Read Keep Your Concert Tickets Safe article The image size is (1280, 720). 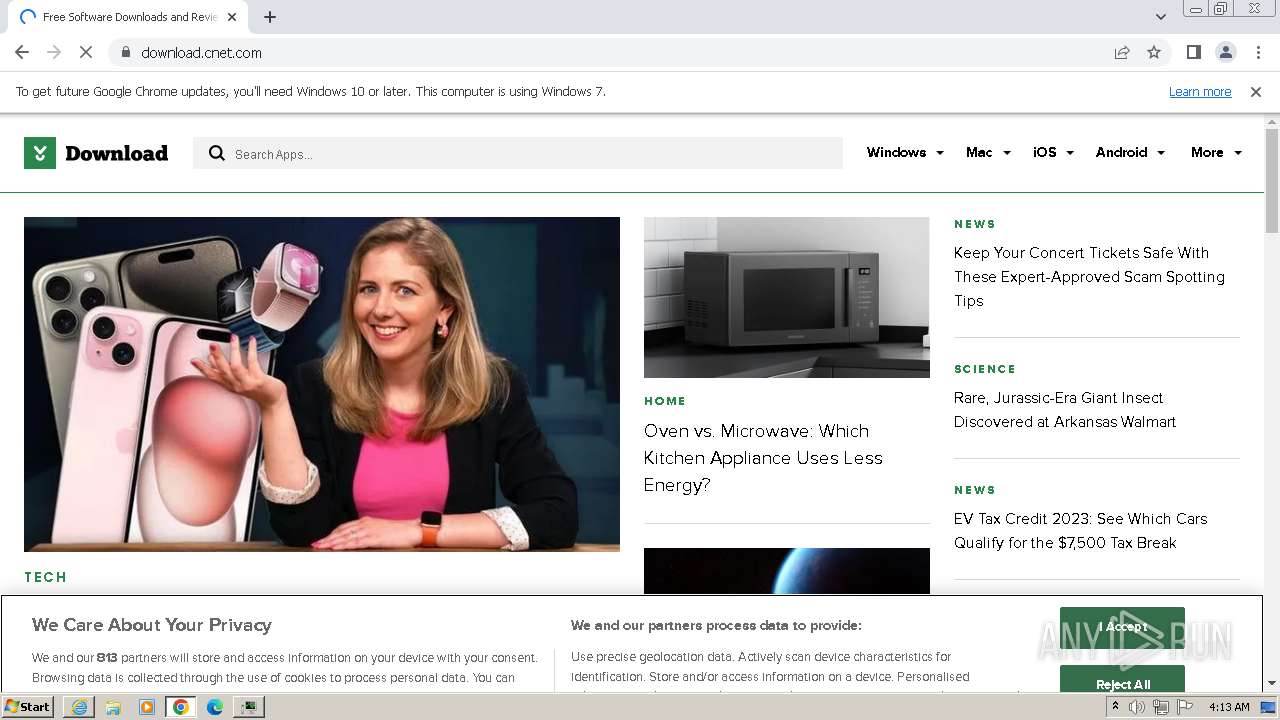point(1089,277)
